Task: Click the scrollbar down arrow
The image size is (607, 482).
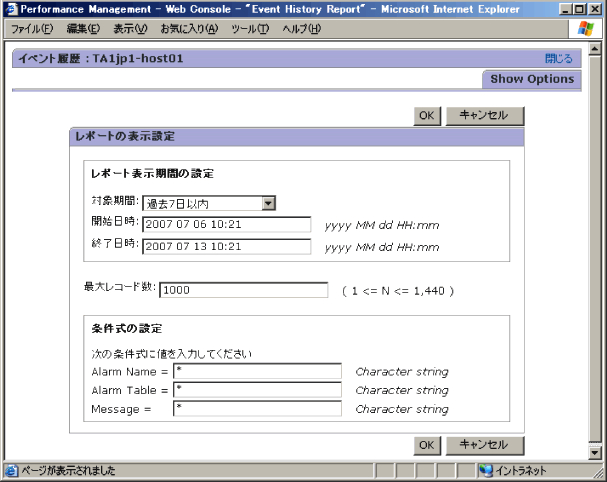Action: (594, 452)
